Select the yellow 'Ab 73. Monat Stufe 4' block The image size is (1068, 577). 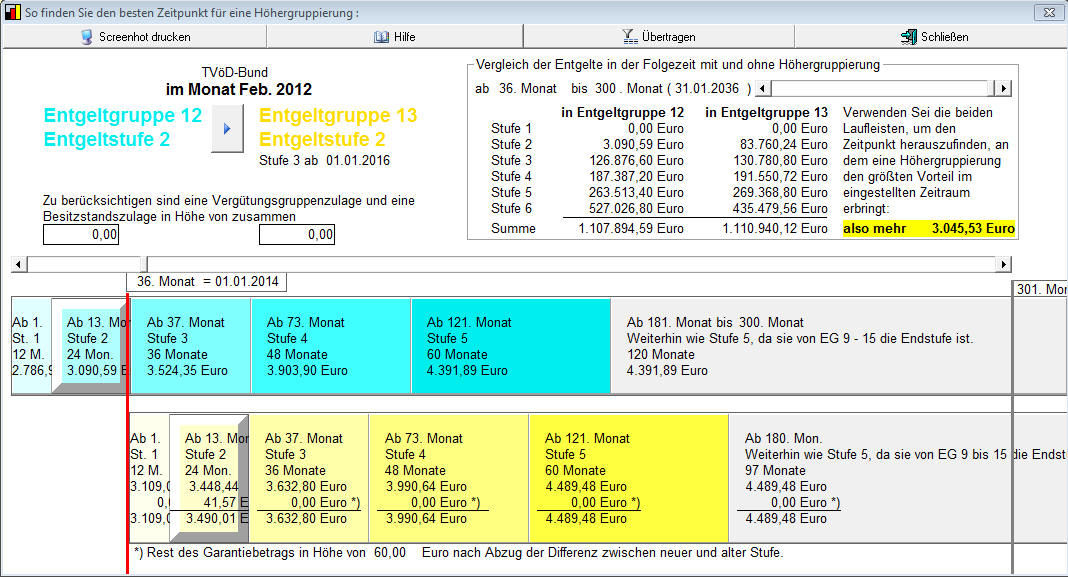click(x=449, y=478)
